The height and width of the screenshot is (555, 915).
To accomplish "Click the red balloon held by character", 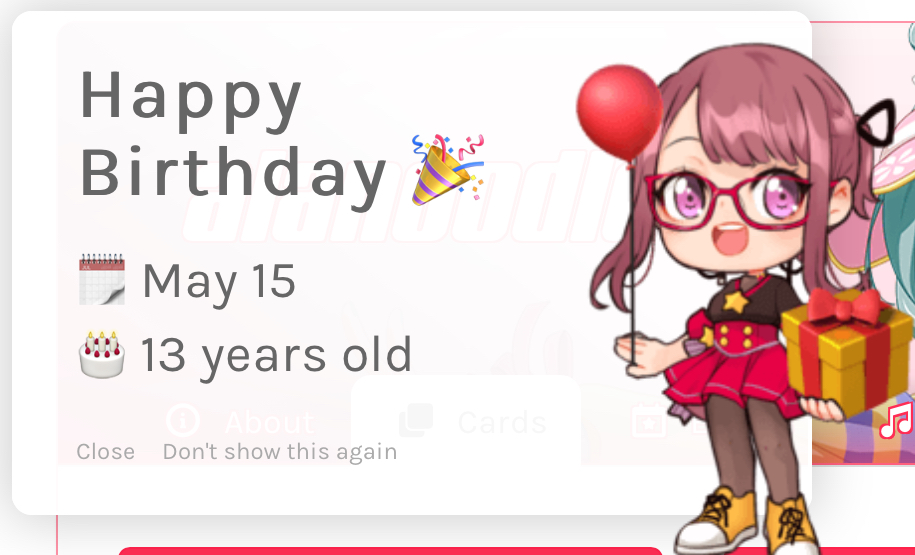I will (x=620, y=113).
